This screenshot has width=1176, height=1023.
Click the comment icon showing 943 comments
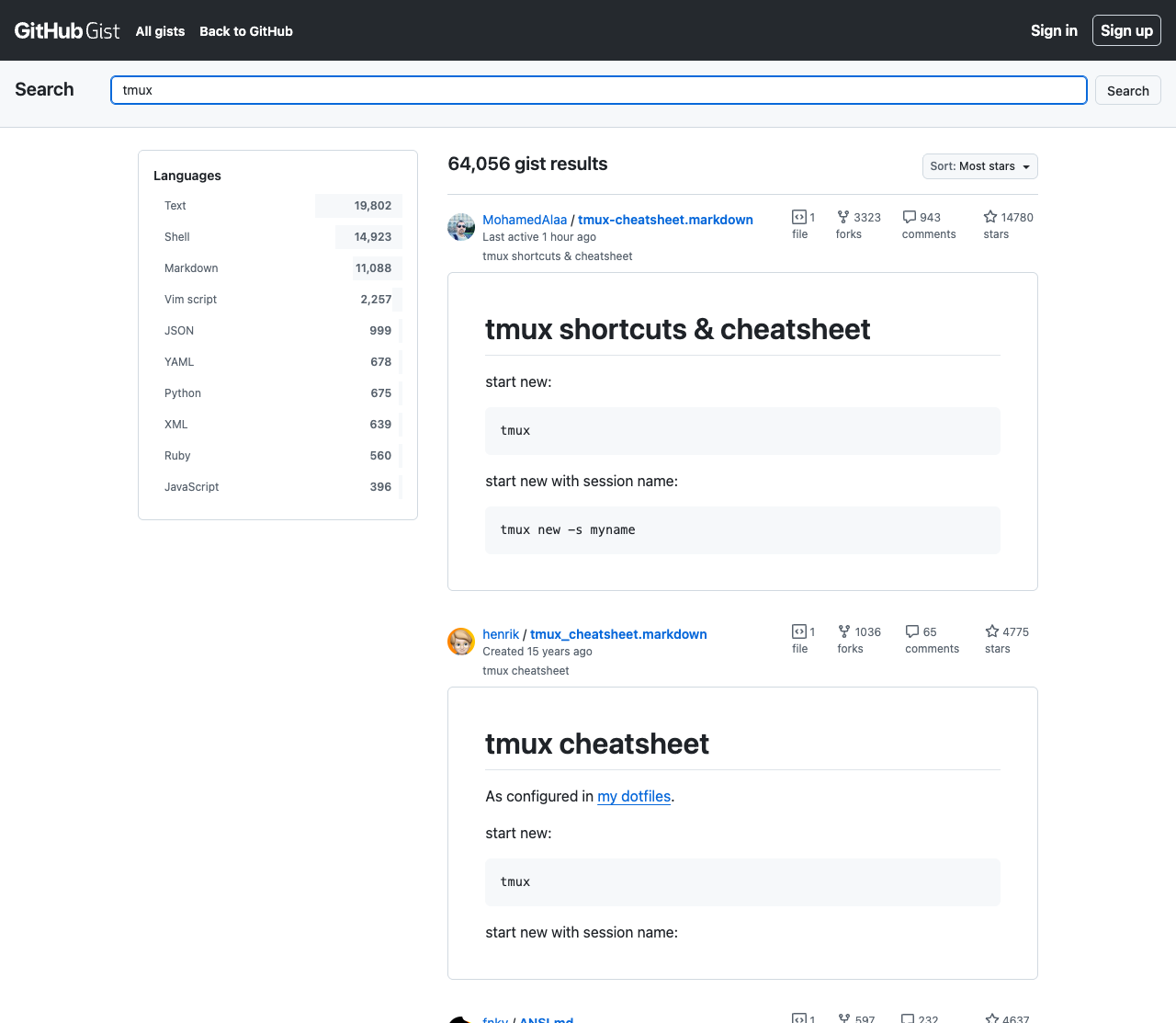pyautogui.click(x=910, y=217)
